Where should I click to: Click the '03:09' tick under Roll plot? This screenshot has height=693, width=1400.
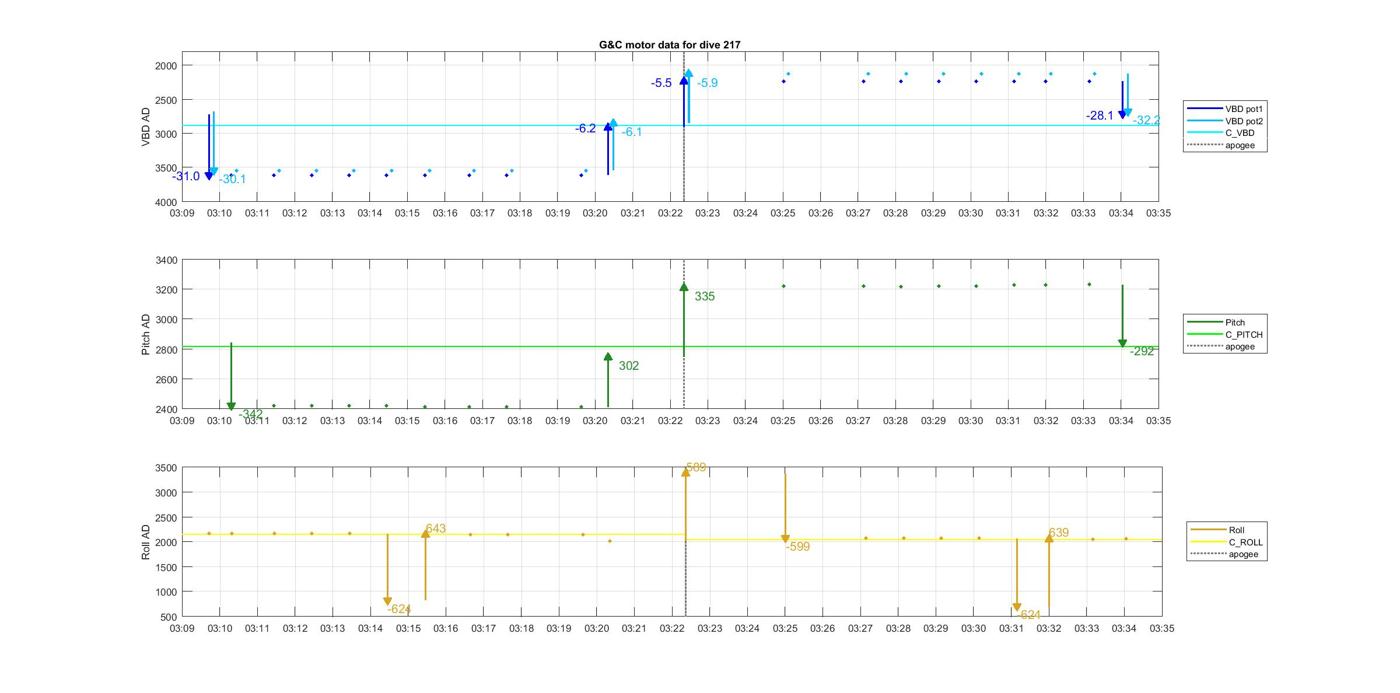coord(182,629)
